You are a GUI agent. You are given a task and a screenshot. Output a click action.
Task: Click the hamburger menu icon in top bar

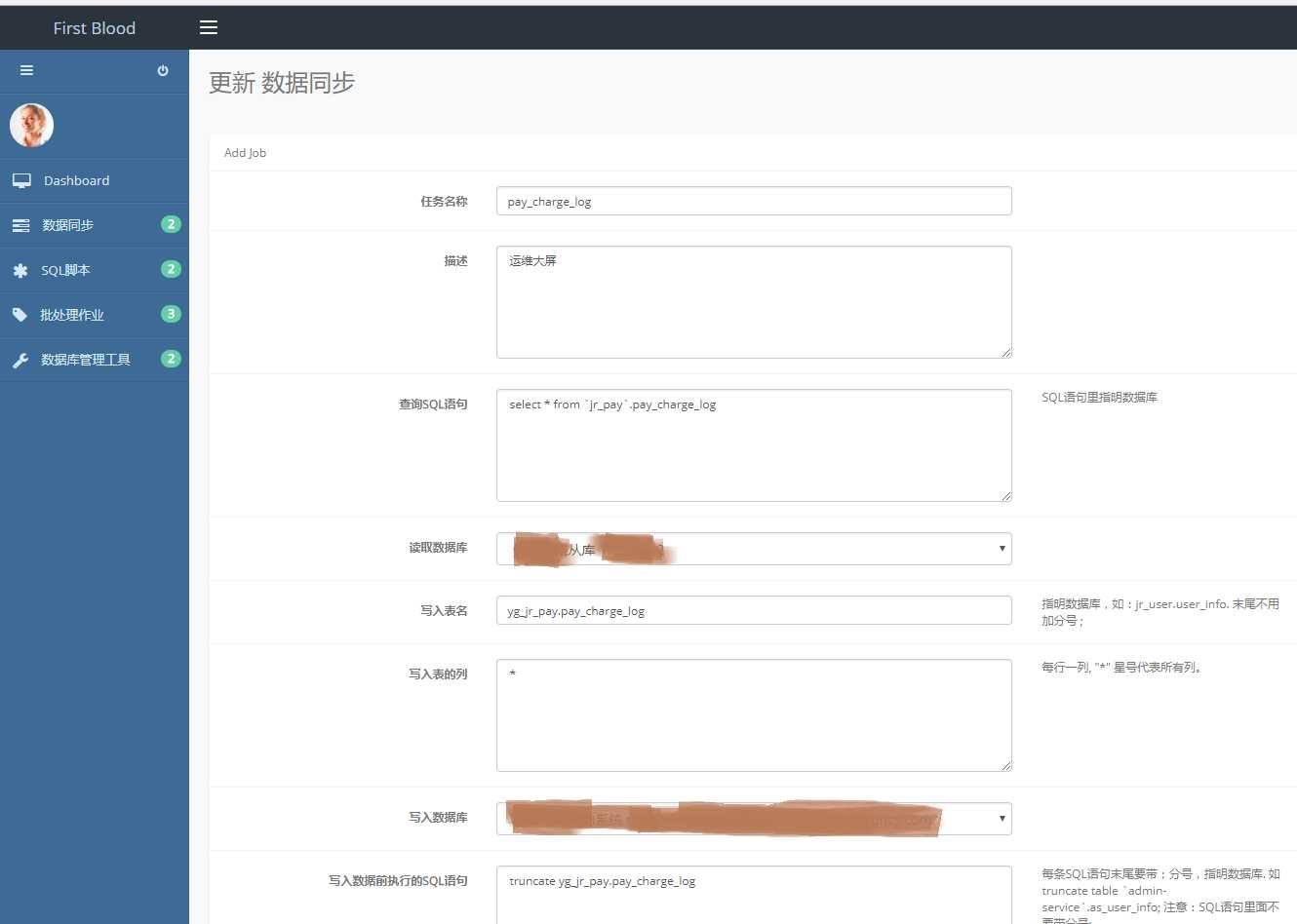pos(209,27)
